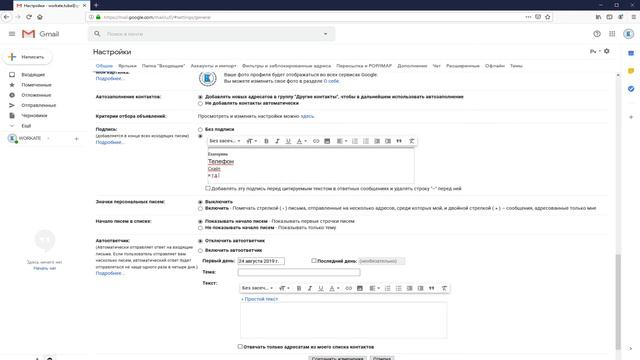
Task: Insert a link in the signature editor
Action: (316, 141)
